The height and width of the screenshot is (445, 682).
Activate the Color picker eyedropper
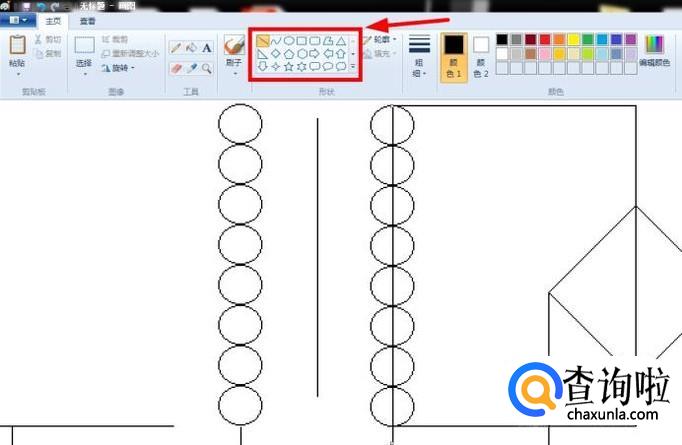pos(191,68)
